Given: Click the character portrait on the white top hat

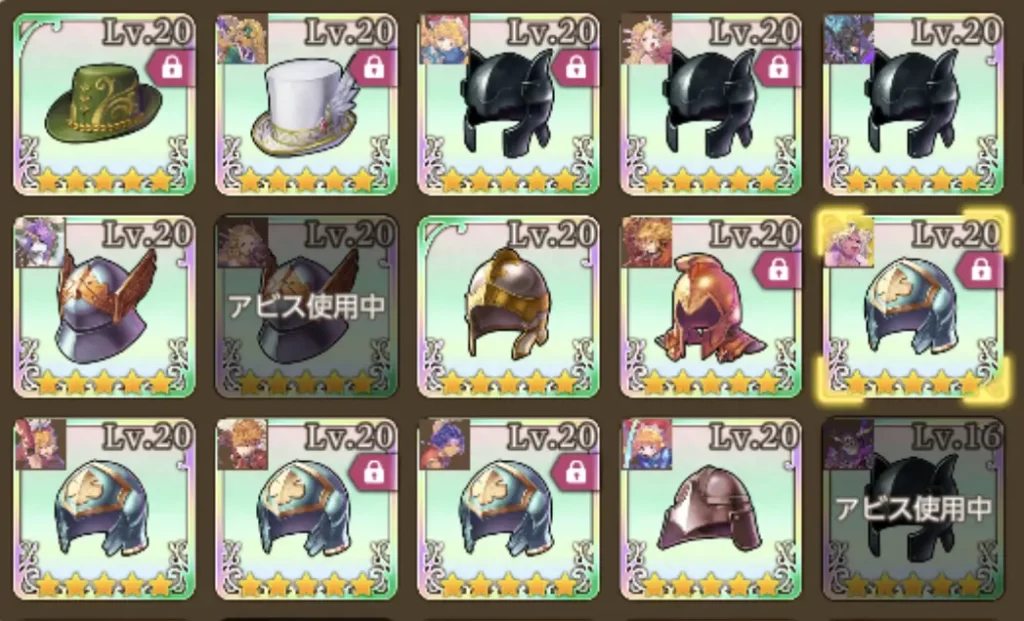Looking at the screenshot, I should click(x=242, y=39).
